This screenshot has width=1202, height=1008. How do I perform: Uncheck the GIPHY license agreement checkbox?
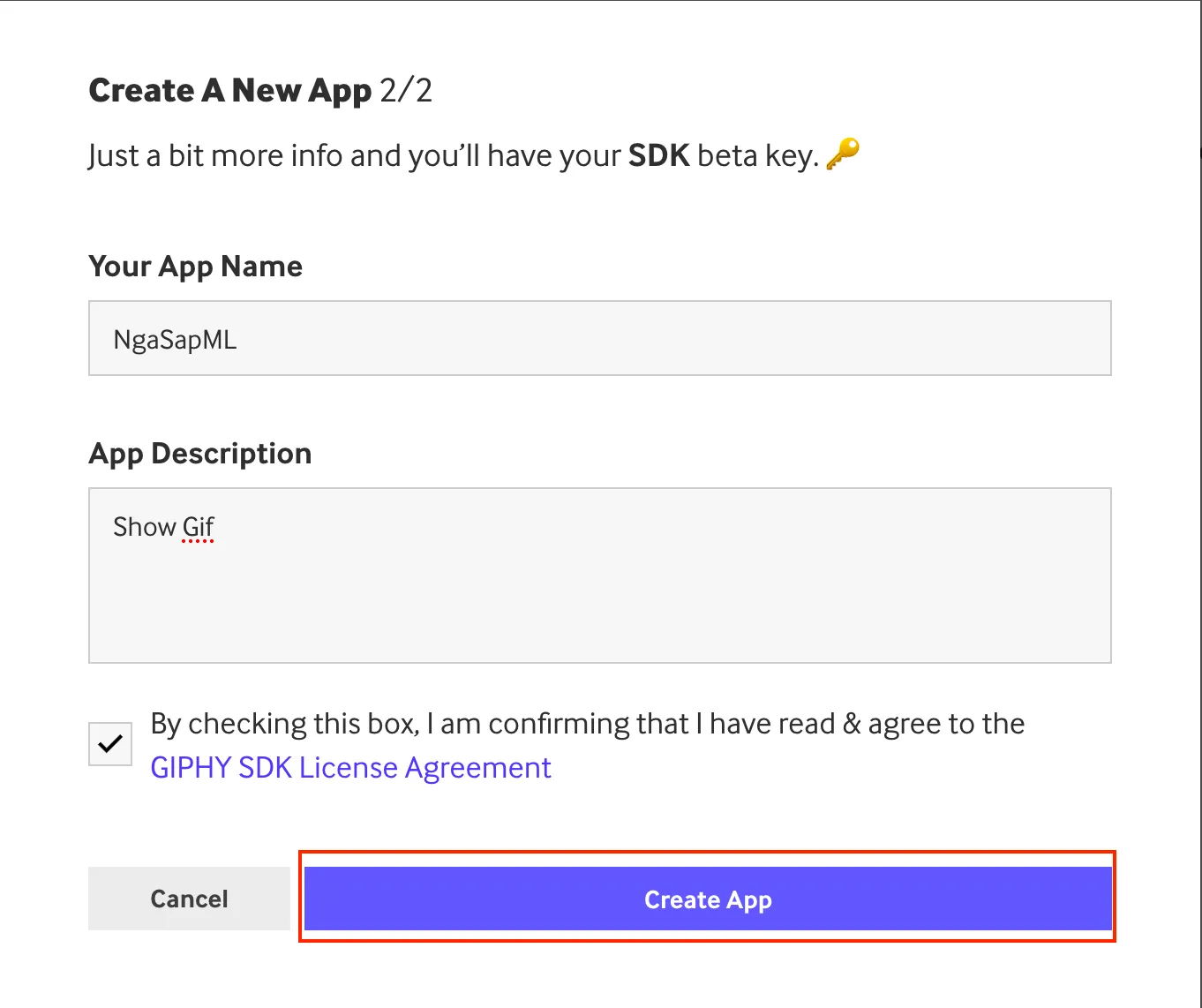[109, 744]
